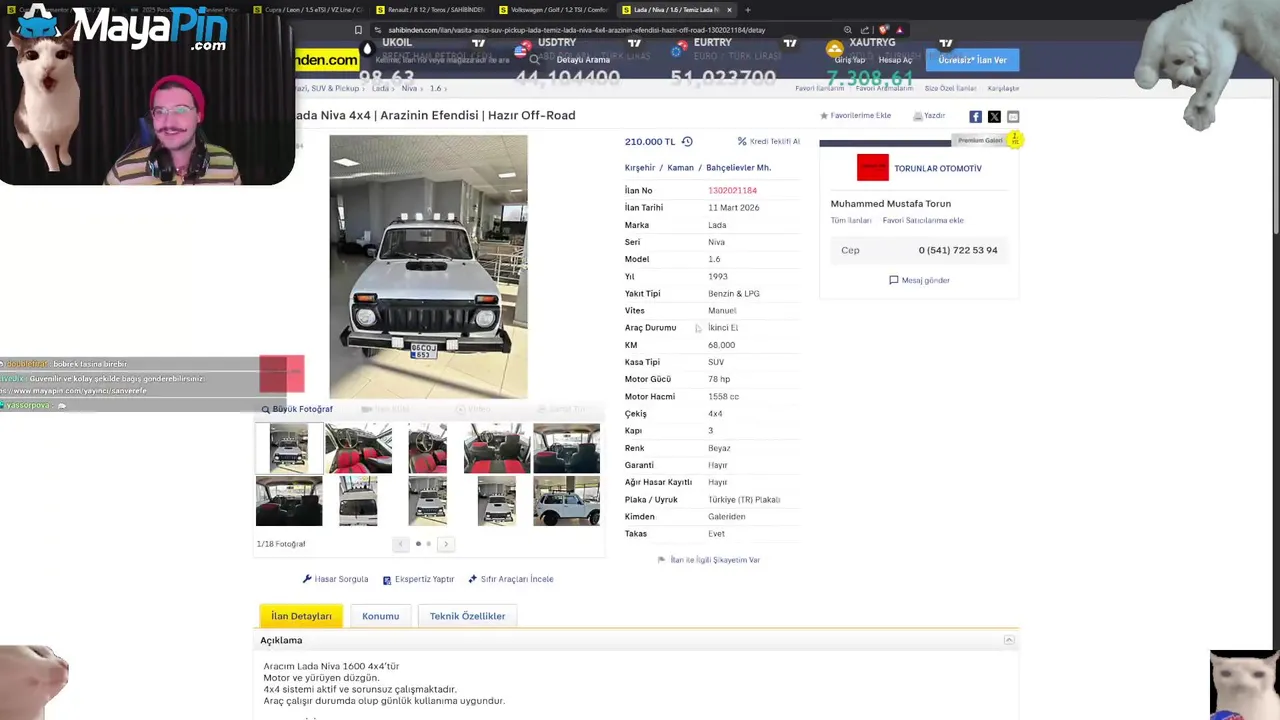Open the Konumu tab
This screenshot has height=720, width=1280.
pyautogui.click(x=380, y=616)
